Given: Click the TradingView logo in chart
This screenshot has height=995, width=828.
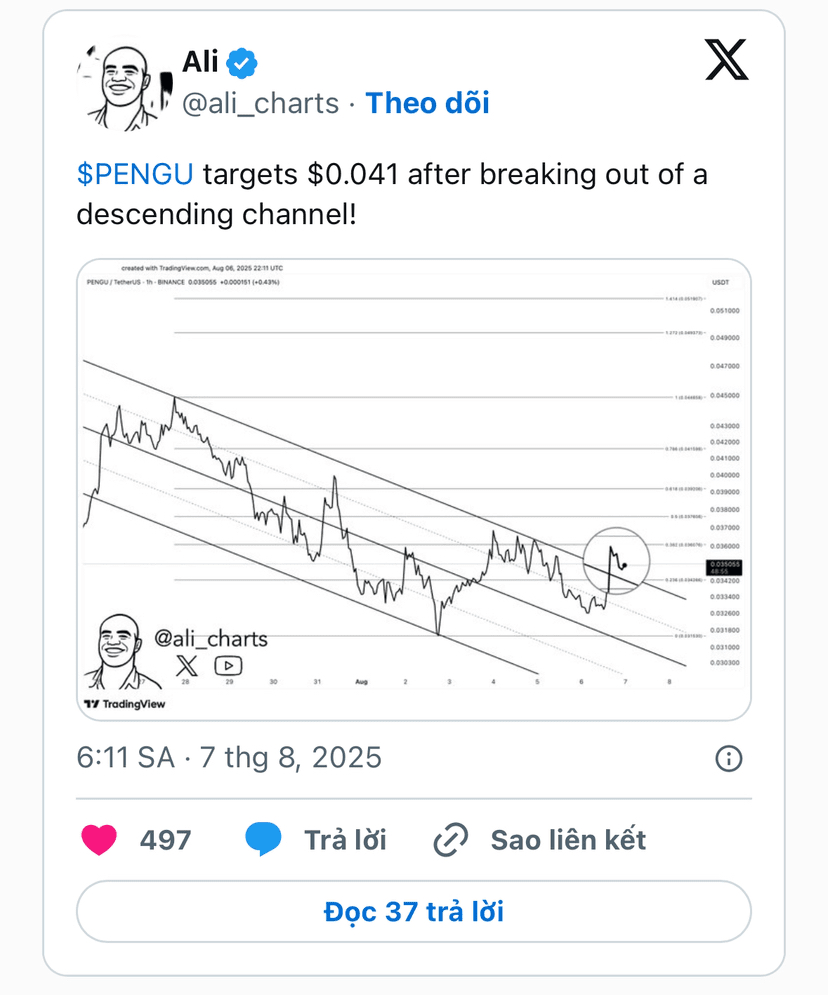Looking at the screenshot, I should [x=125, y=704].
